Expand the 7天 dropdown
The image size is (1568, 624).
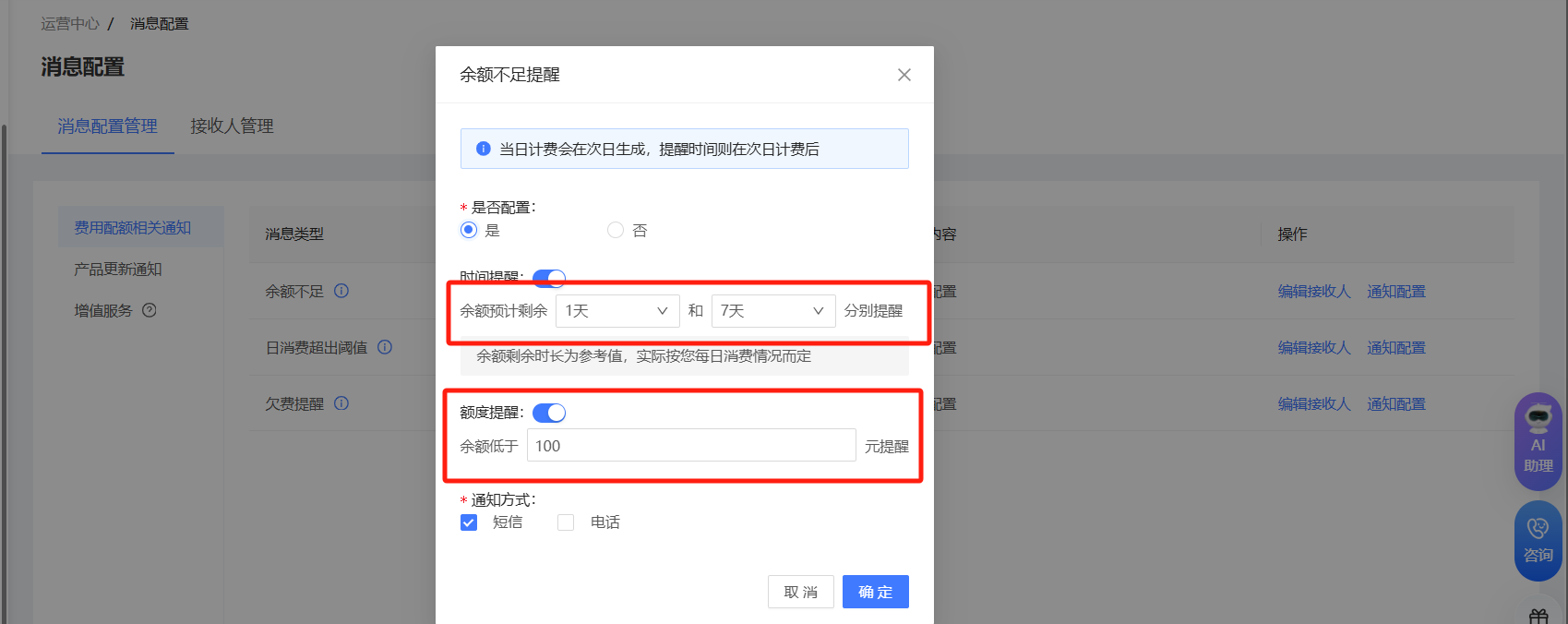point(772,311)
